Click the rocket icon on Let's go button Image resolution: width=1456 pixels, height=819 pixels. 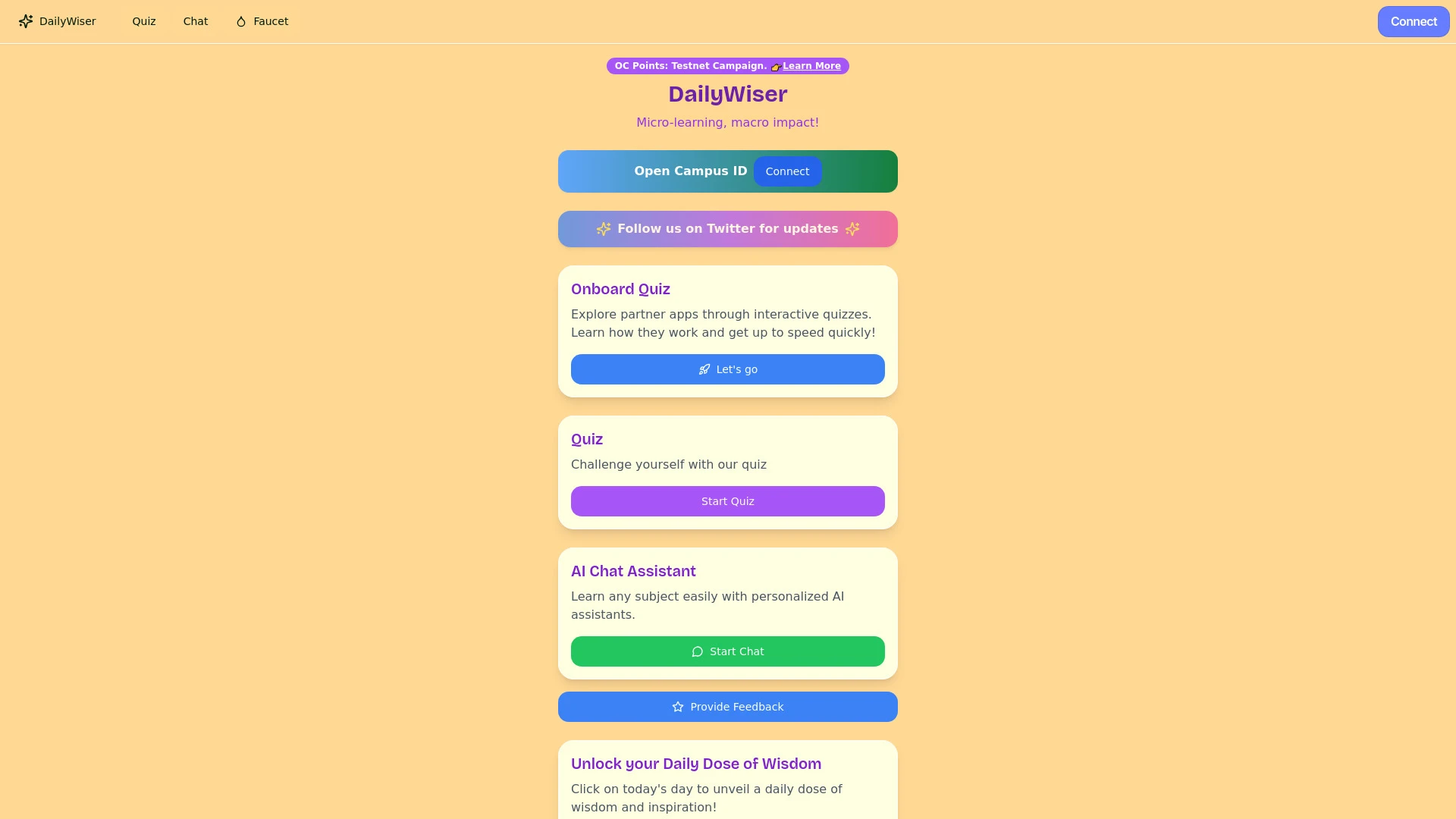click(704, 369)
